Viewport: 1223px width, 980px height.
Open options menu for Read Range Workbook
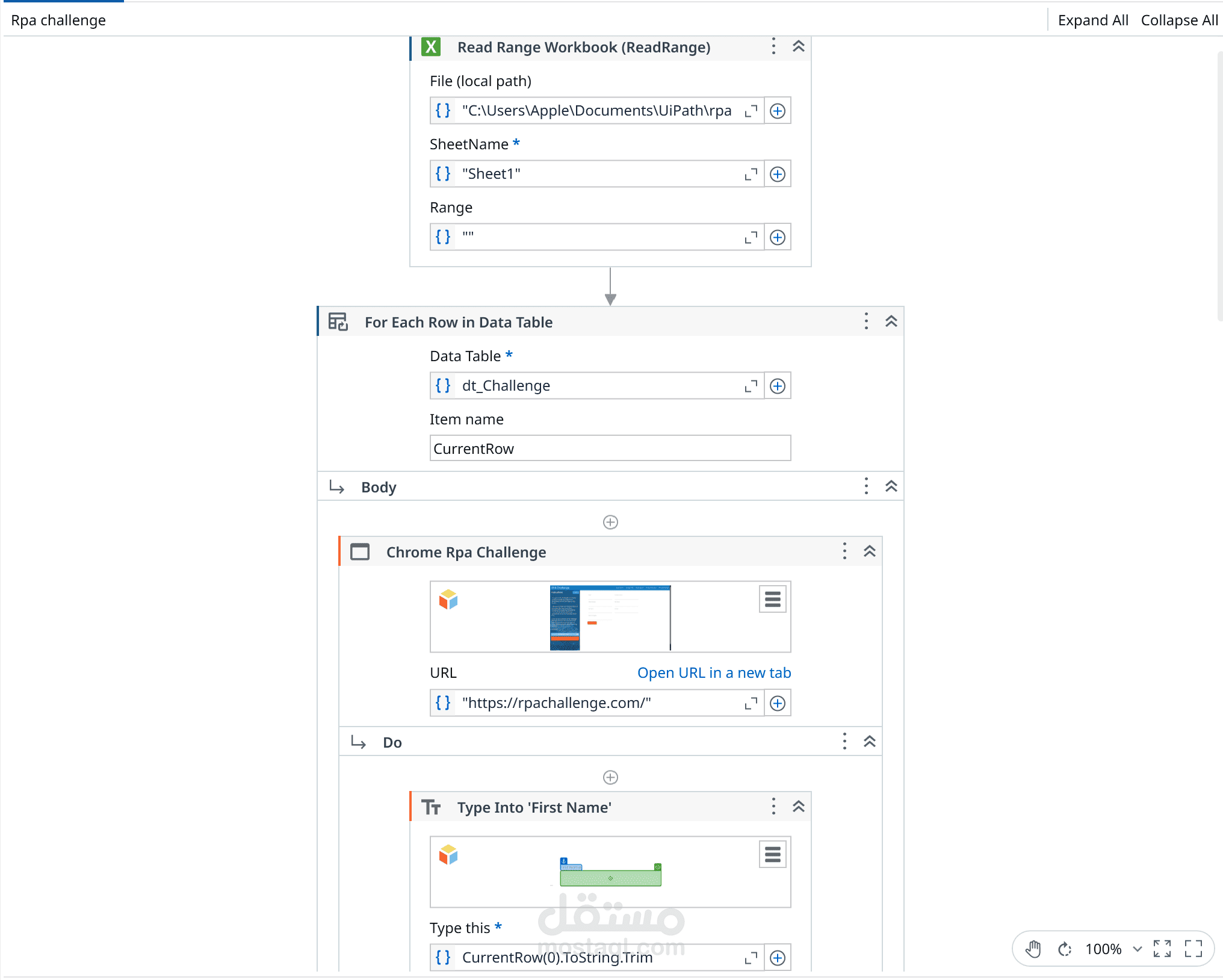click(x=773, y=47)
